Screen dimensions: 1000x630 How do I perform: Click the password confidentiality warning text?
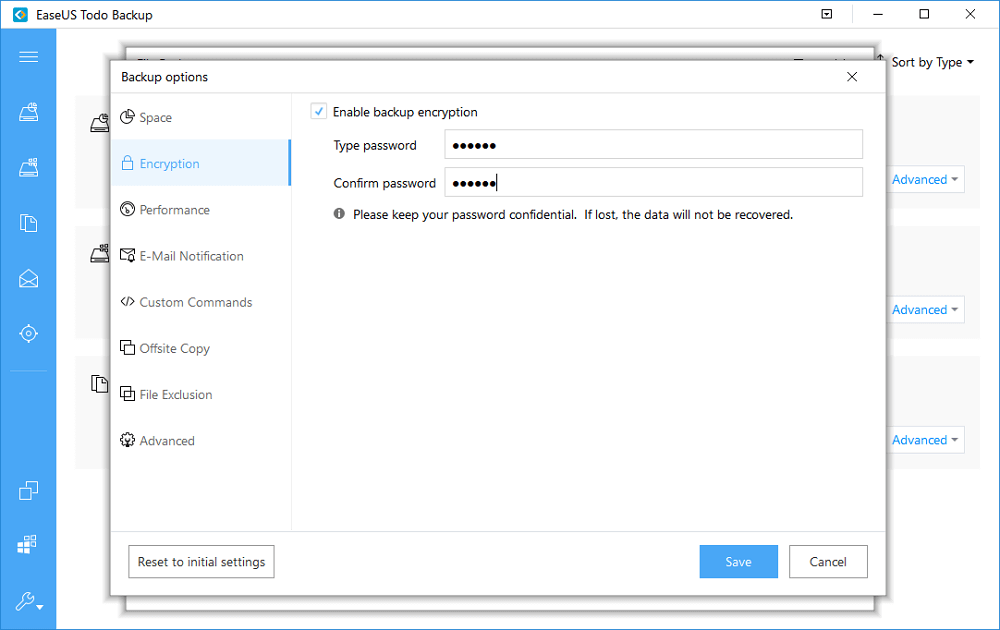[x=573, y=215]
